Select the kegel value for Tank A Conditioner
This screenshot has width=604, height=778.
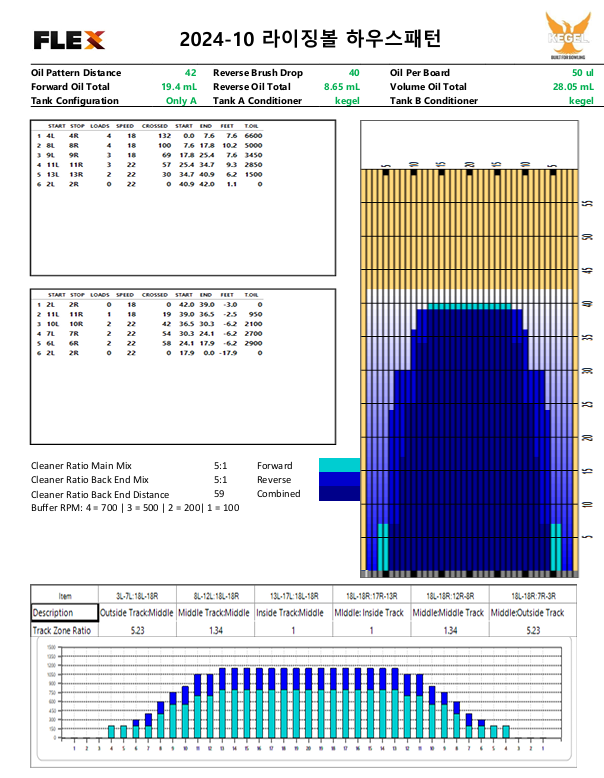point(347,101)
